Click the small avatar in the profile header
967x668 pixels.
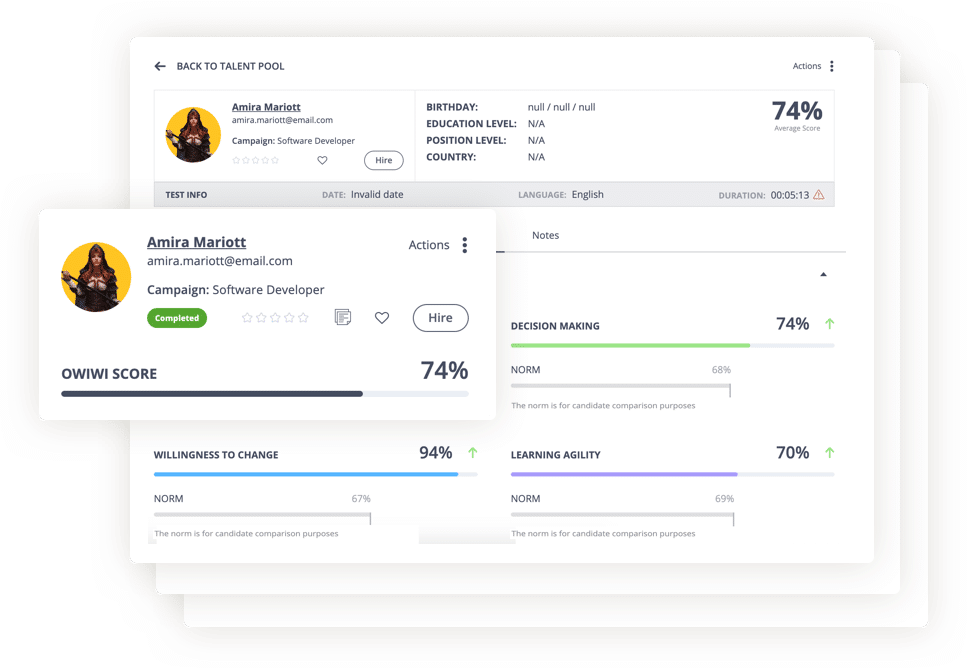[193, 135]
